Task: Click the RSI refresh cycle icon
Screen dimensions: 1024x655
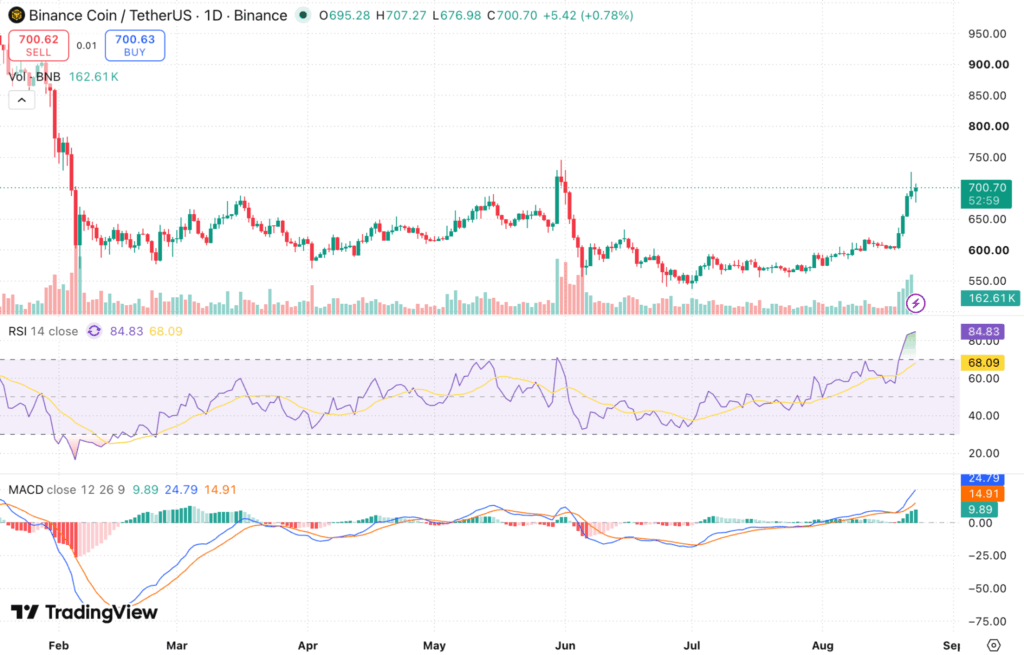Action: point(94,331)
